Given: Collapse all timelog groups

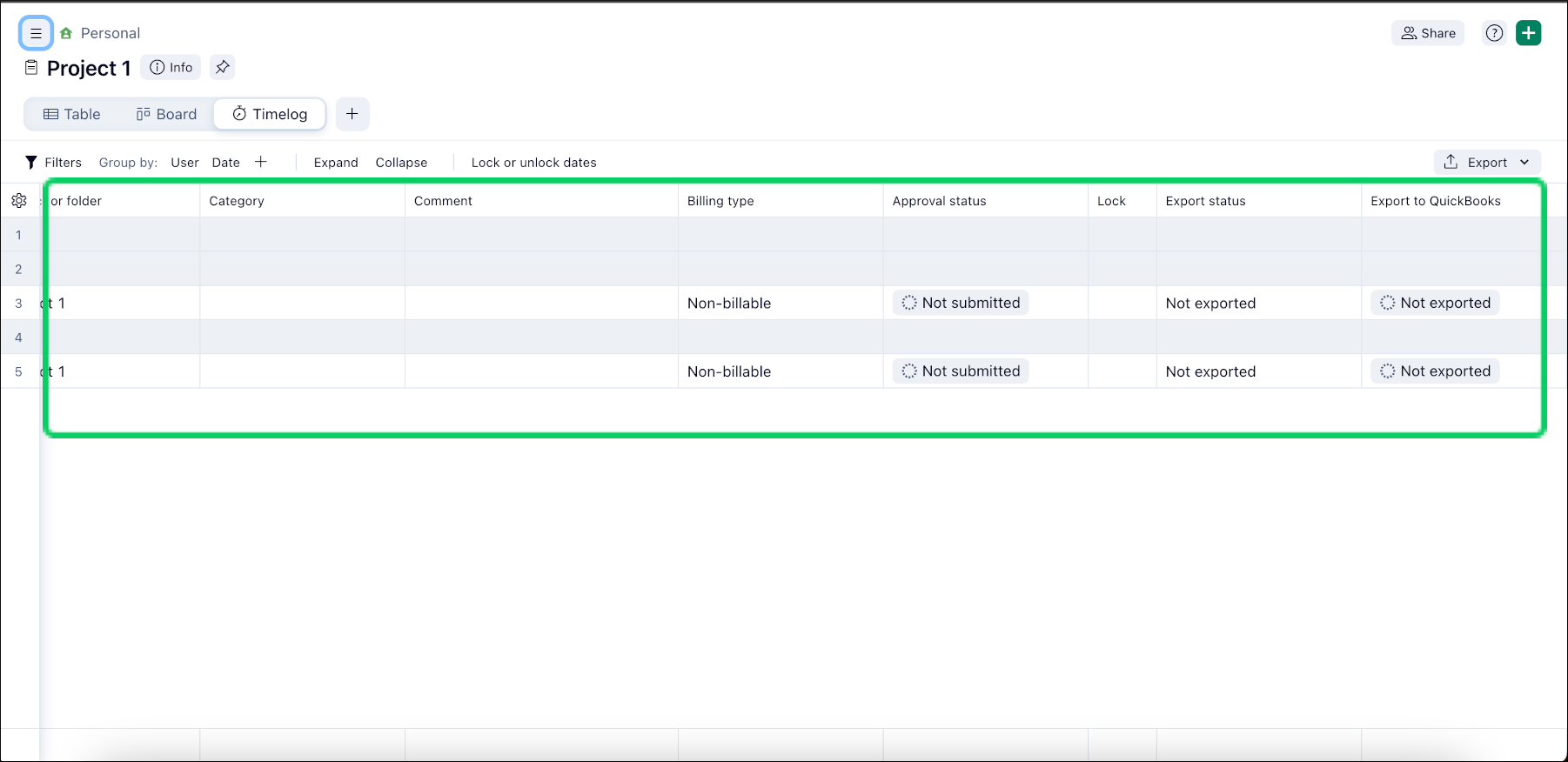Looking at the screenshot, I should click(401, 163).
